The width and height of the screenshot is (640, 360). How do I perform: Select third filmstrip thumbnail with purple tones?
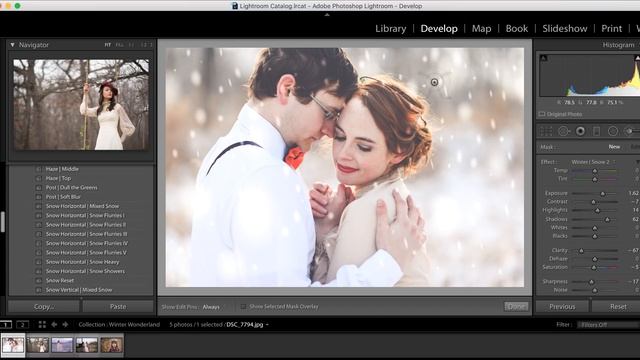[x=62, y=345]
